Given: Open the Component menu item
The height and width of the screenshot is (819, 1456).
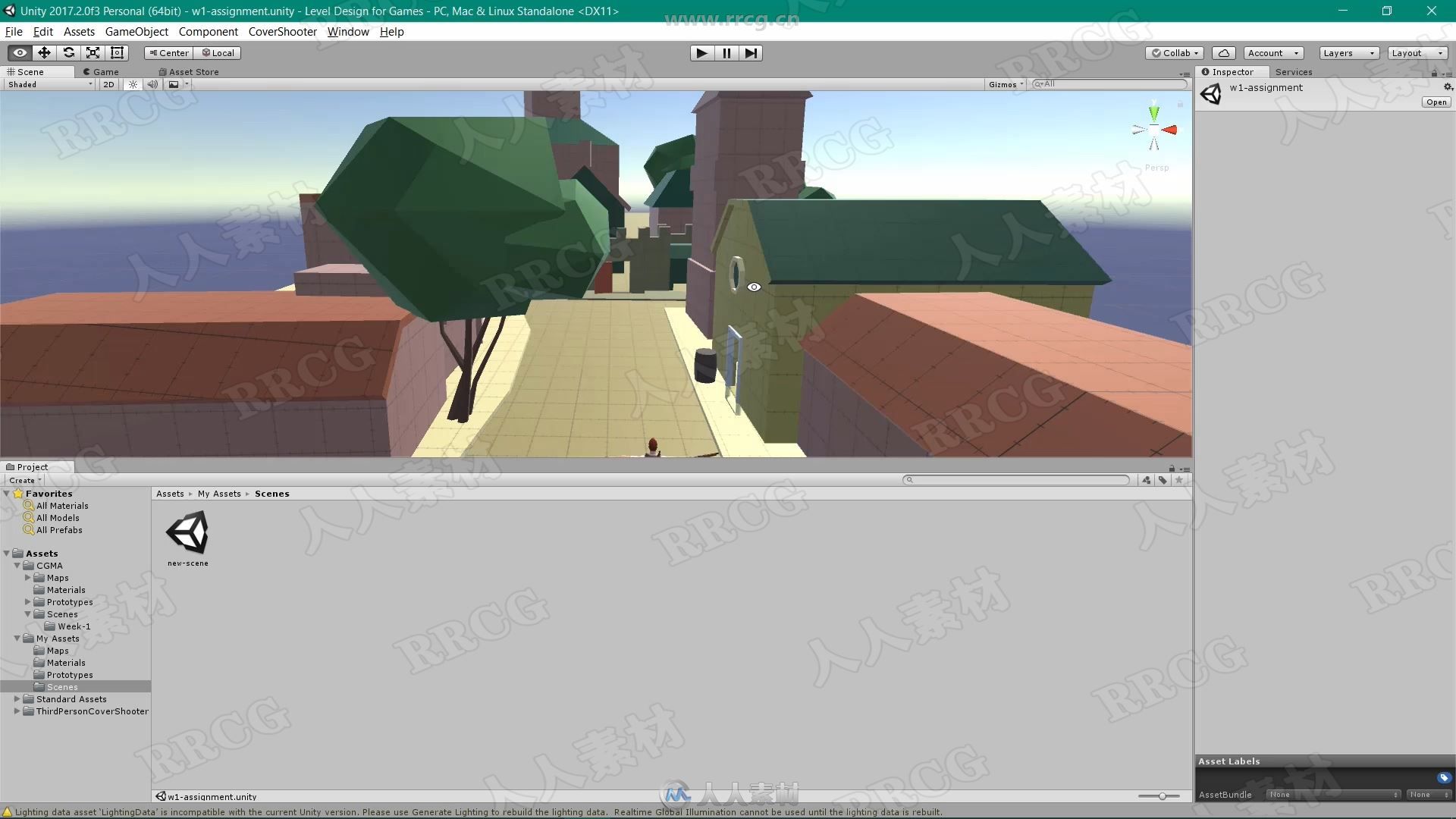Looking at the screenshot, I should pyautogui.click(x=206, y=31).
